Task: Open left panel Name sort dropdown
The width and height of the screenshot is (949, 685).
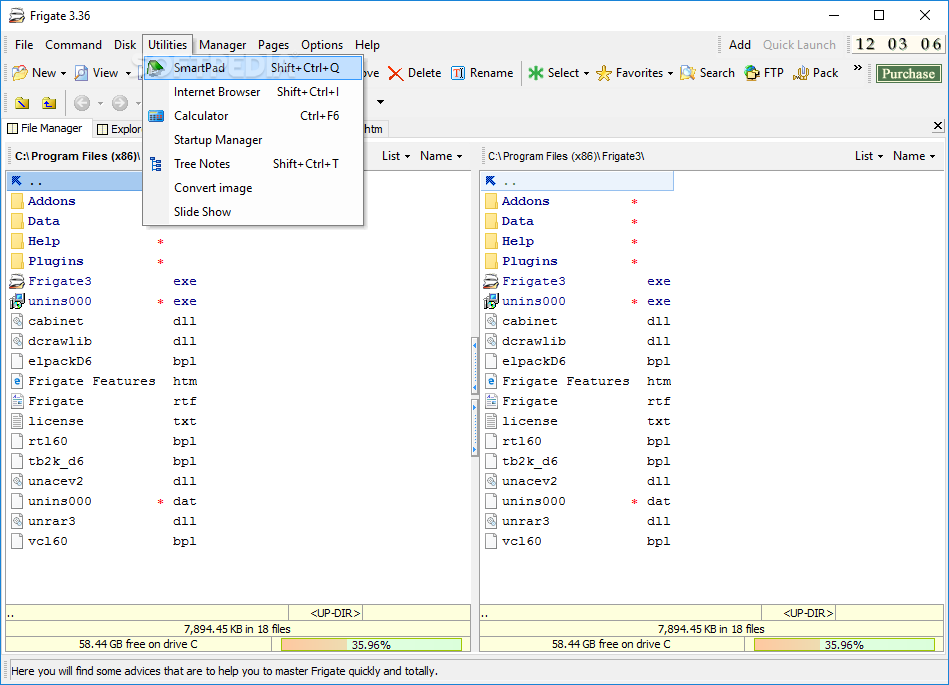Action: 441,156
